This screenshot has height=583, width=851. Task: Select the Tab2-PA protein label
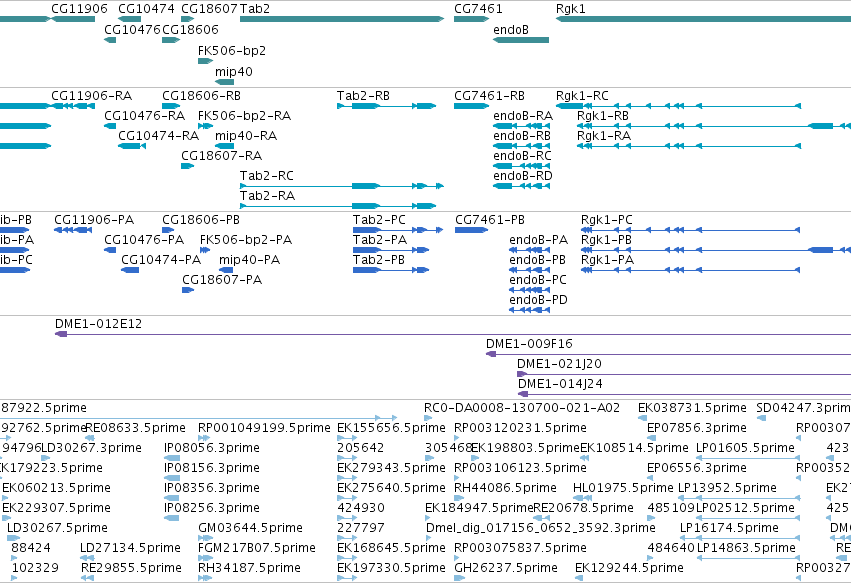point(380,240)
